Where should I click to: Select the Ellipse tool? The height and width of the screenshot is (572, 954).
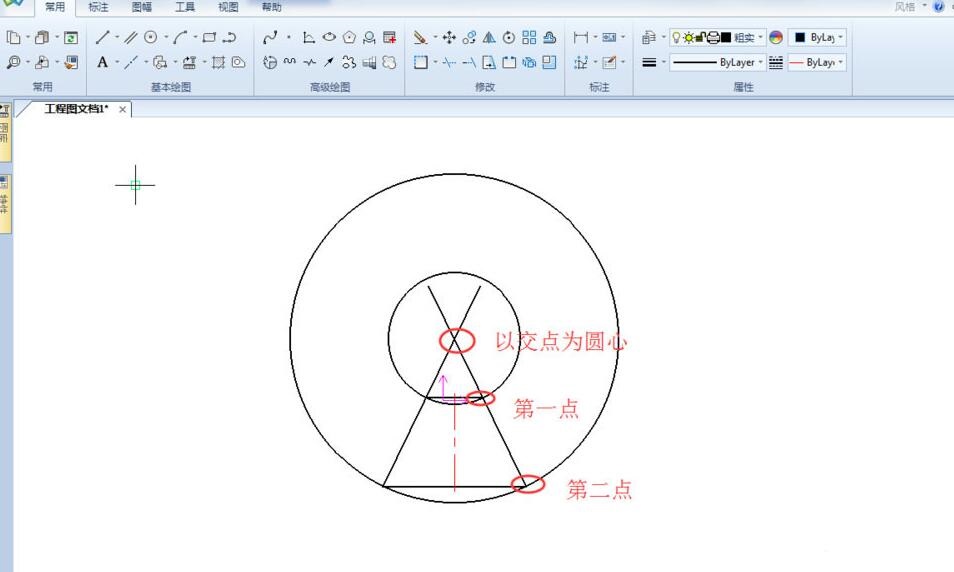(x=329, y=37)
